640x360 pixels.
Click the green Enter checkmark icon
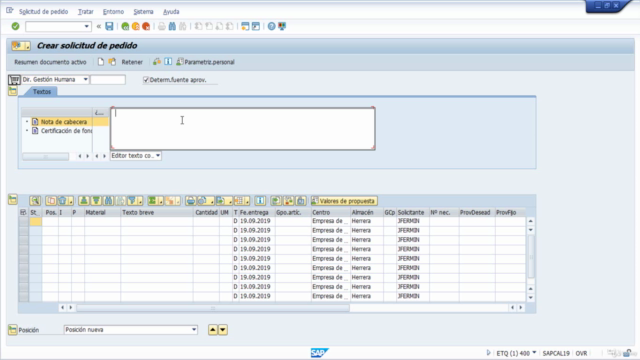[16, 26]
